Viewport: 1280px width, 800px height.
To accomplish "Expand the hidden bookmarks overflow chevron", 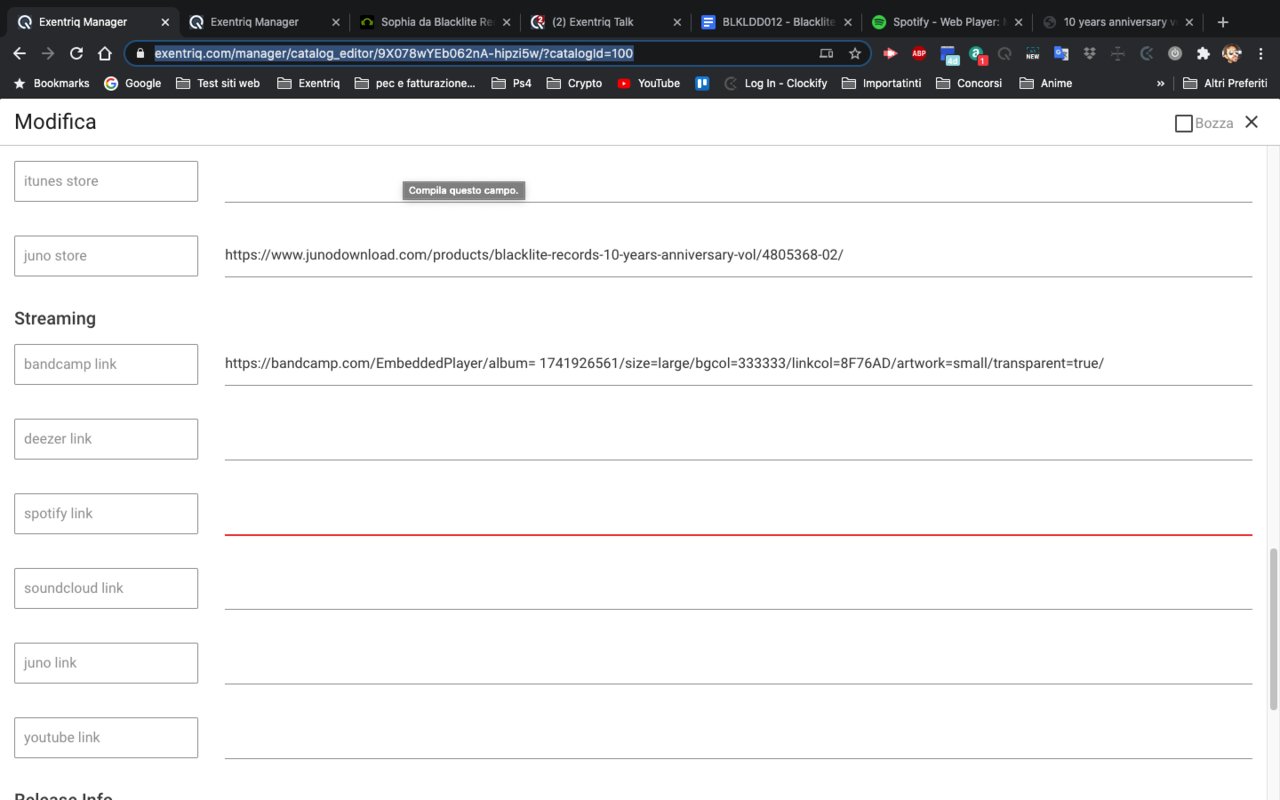I will (1160, 84).
